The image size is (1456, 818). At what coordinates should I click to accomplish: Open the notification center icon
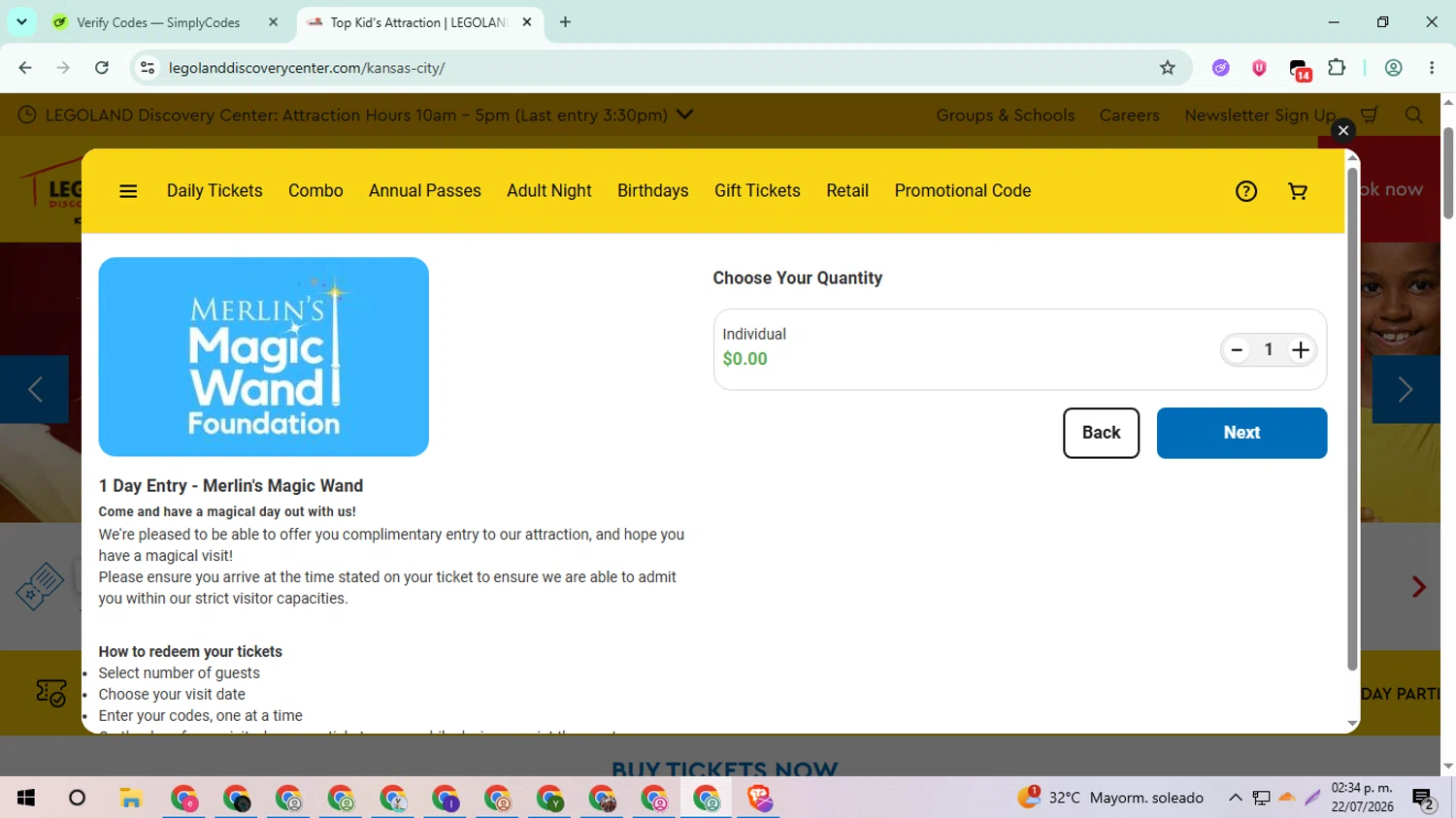[1424, 800]
